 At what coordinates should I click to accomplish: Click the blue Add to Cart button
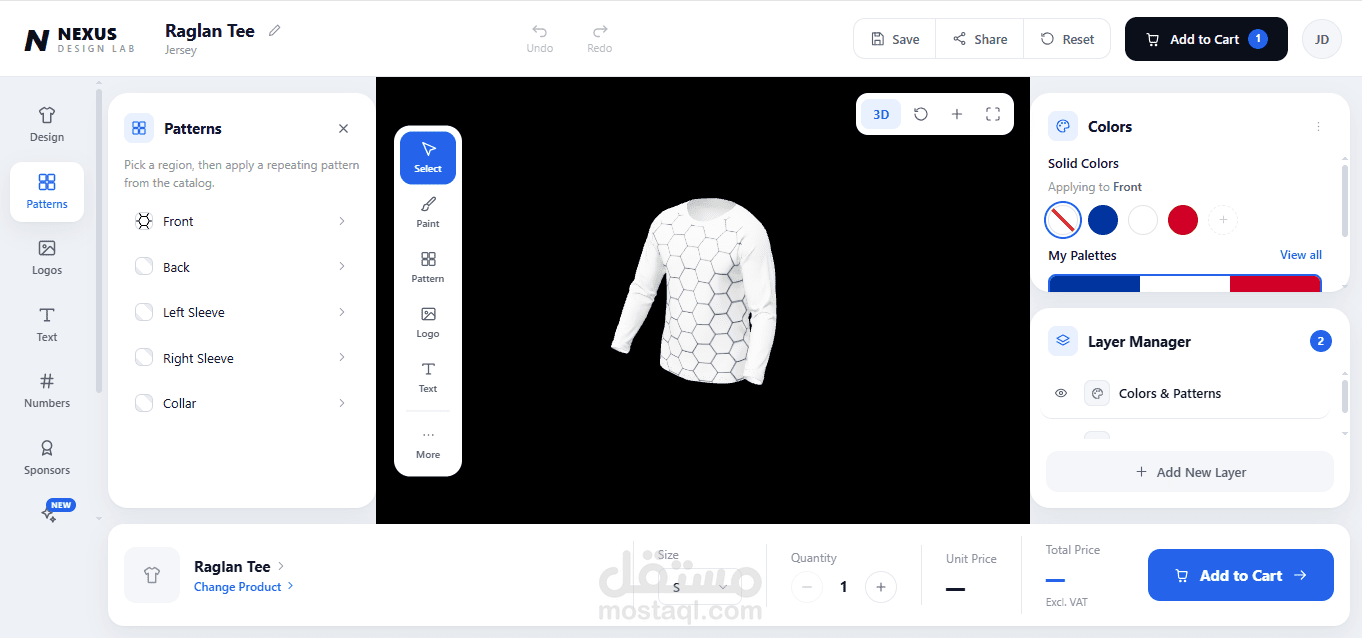tap(1241, 575)
